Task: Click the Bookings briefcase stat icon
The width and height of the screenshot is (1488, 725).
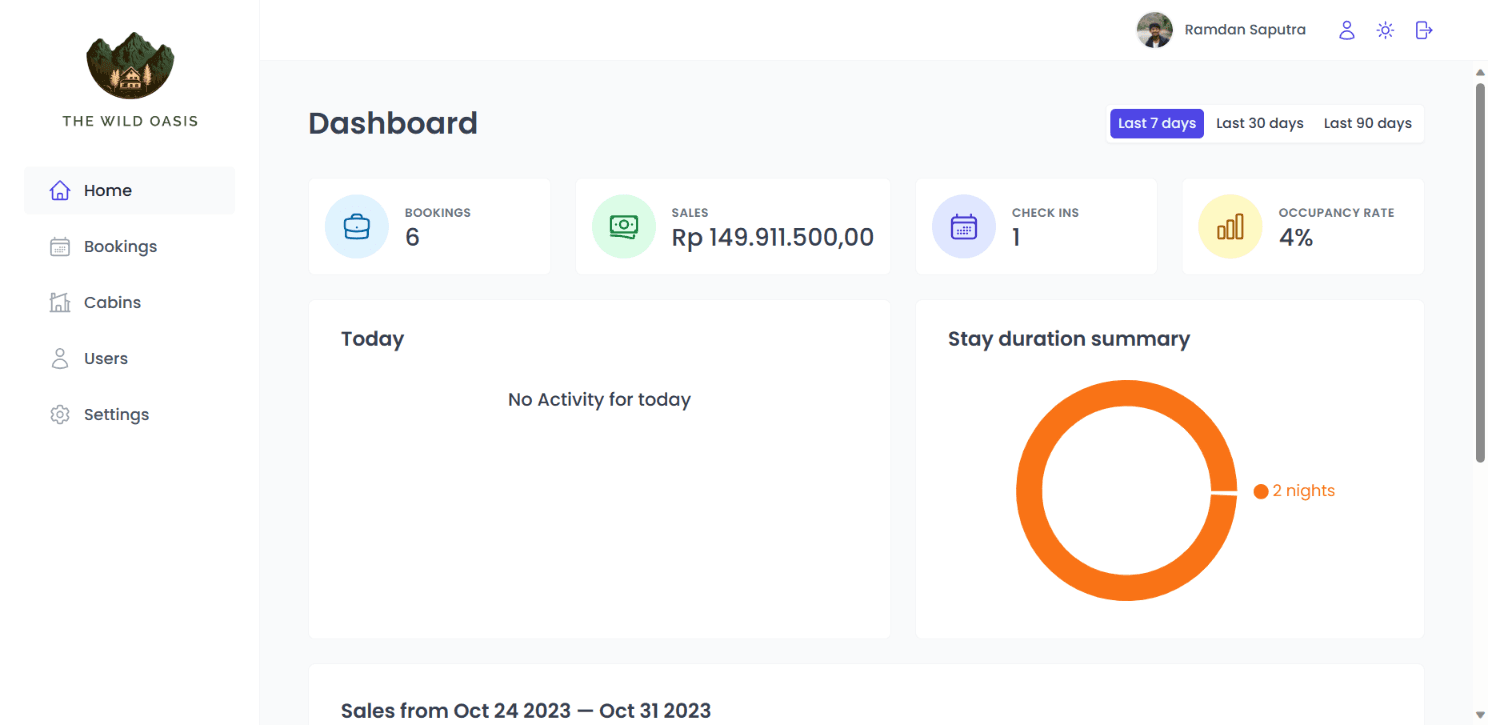Action: [x=357, y=226]
